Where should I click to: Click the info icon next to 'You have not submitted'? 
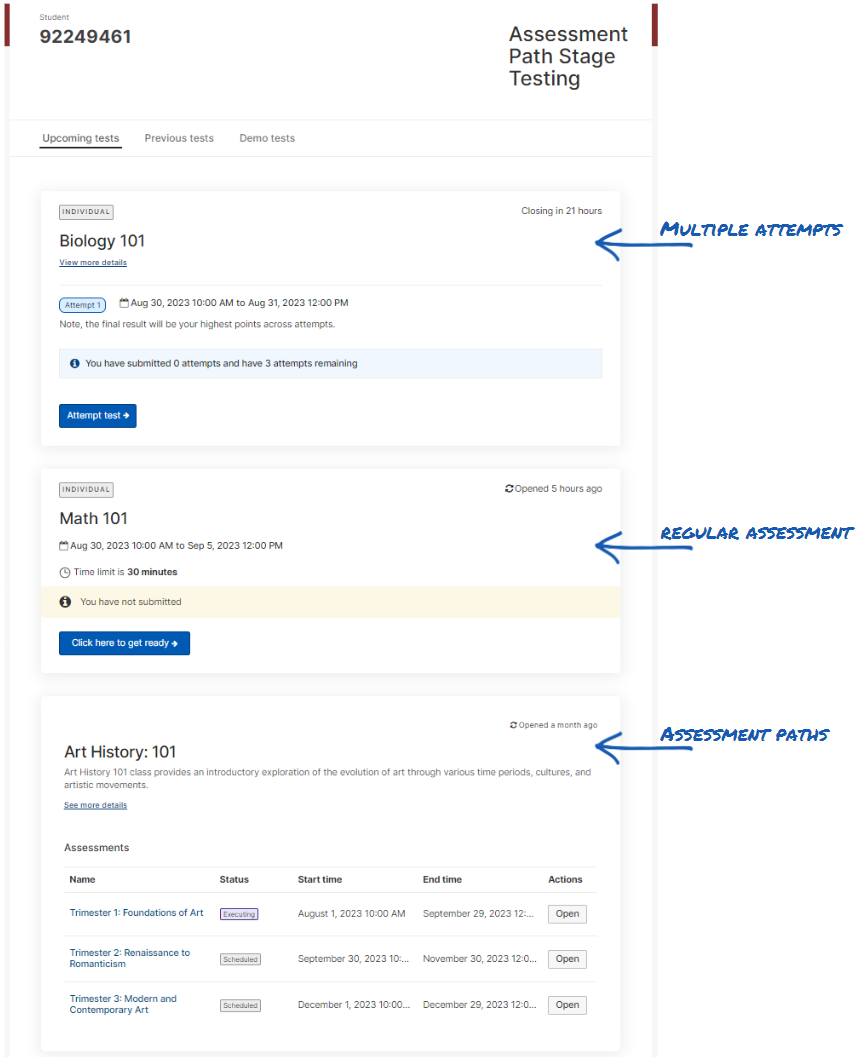tap(65, 602)
